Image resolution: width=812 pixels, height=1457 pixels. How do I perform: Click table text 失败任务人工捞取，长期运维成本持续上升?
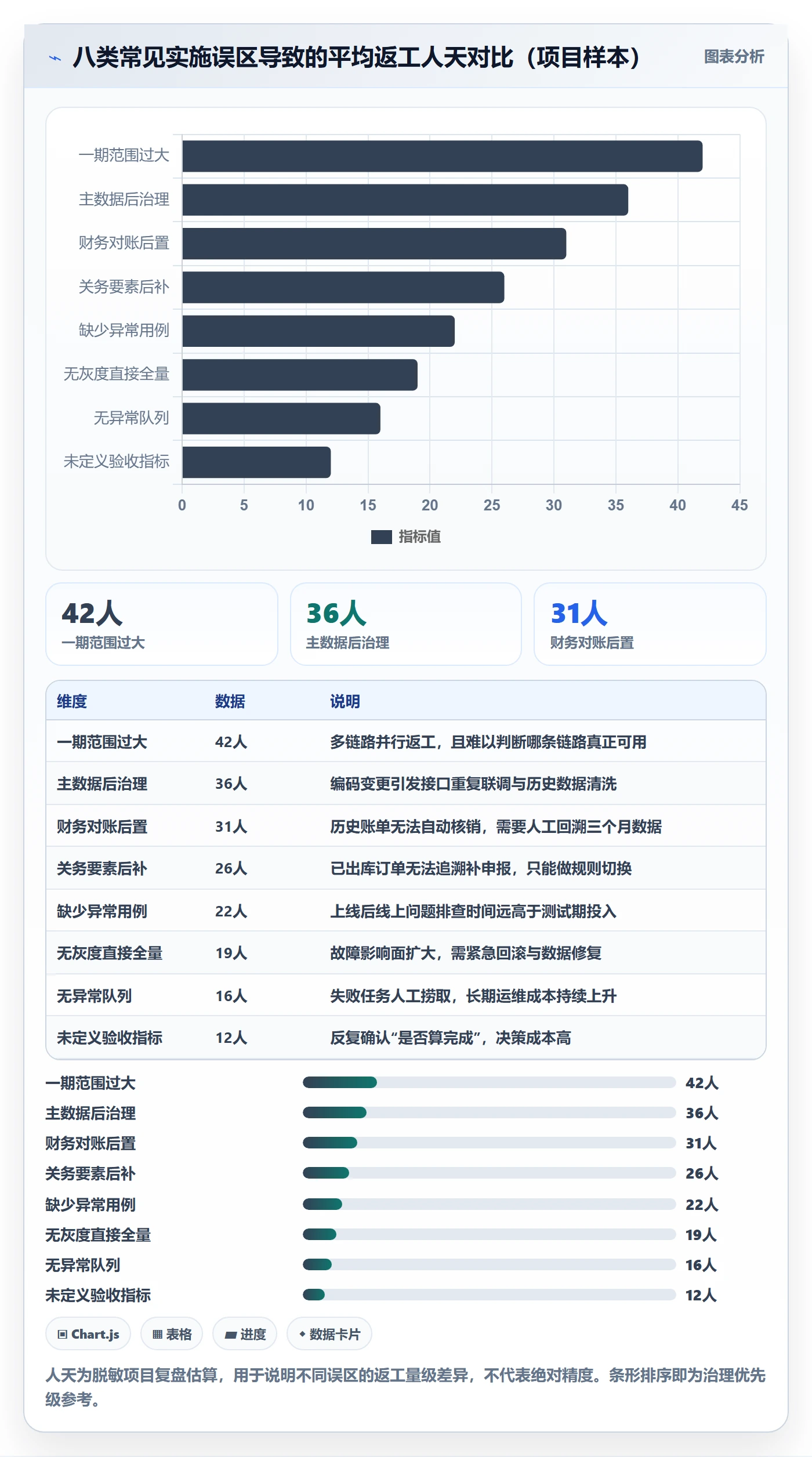pos(473,996)
